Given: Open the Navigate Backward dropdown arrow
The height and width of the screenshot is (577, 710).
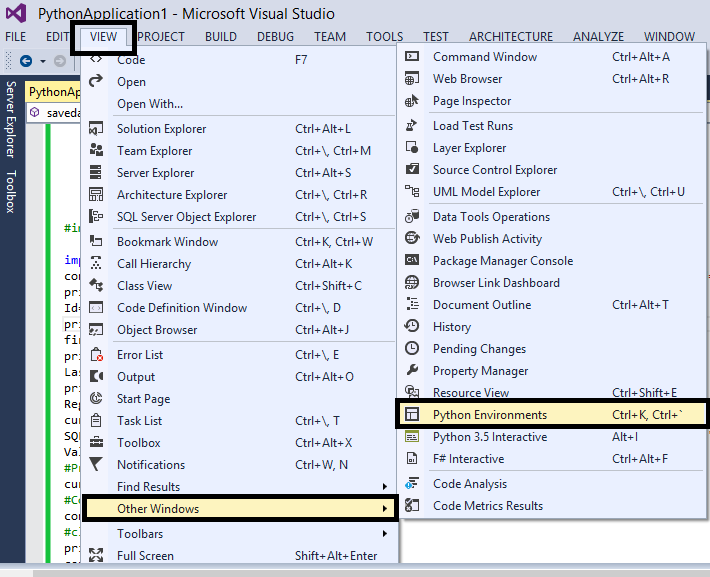Looking at the screenshot, I should coord(43,61).
